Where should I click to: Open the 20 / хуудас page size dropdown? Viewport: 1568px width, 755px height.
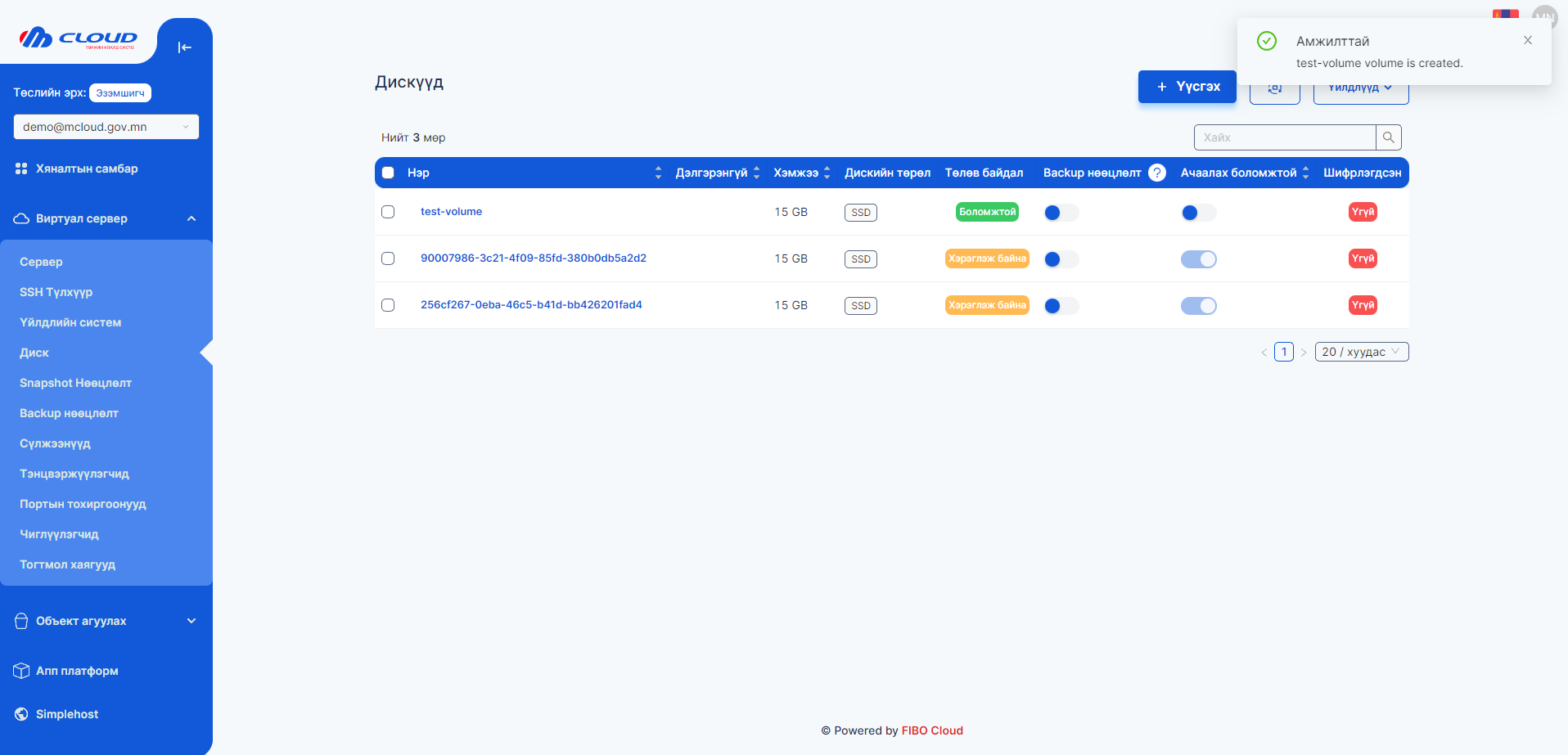pos(1361,352)
